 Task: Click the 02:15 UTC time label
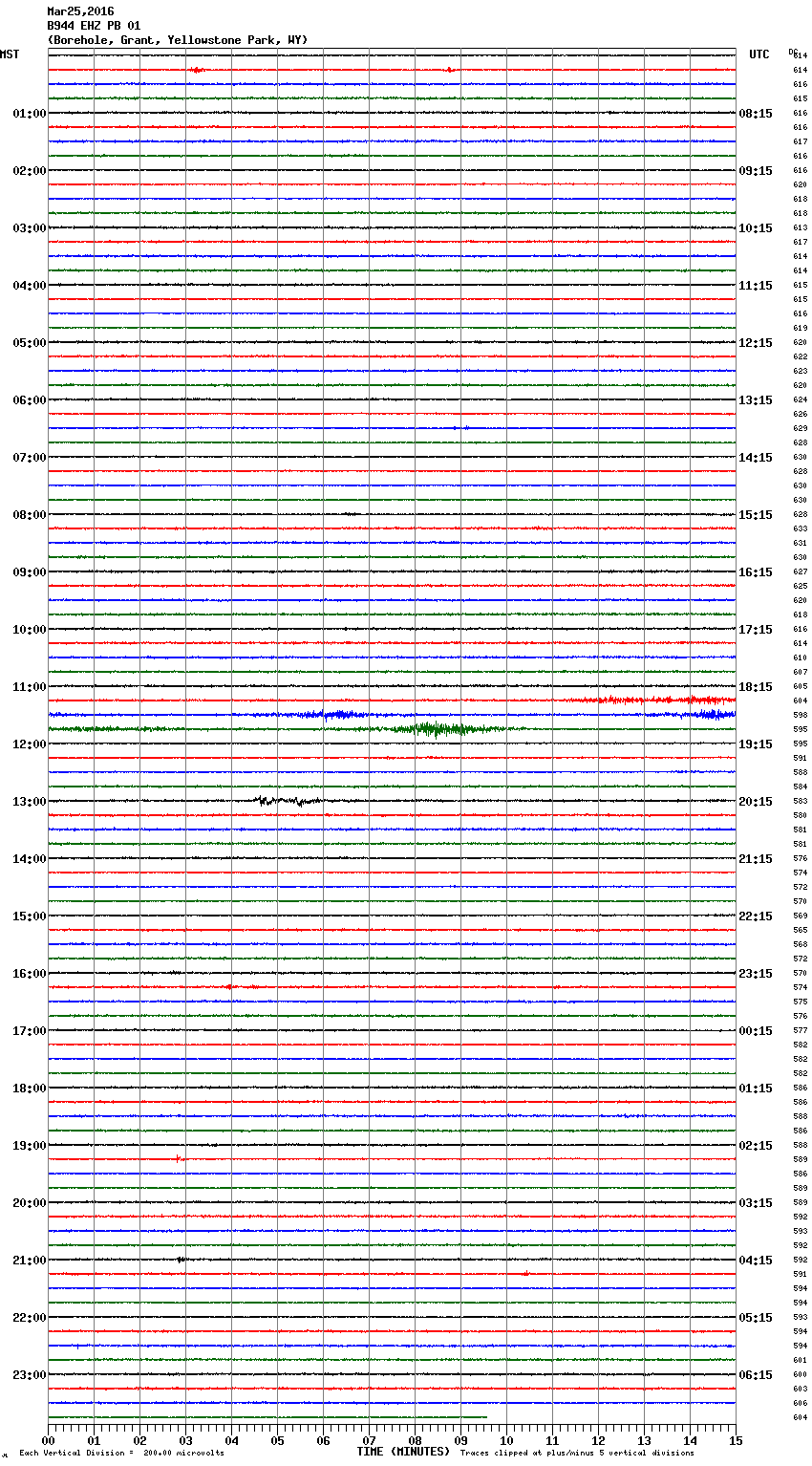pyautogui.click(x=756, y=1146)
